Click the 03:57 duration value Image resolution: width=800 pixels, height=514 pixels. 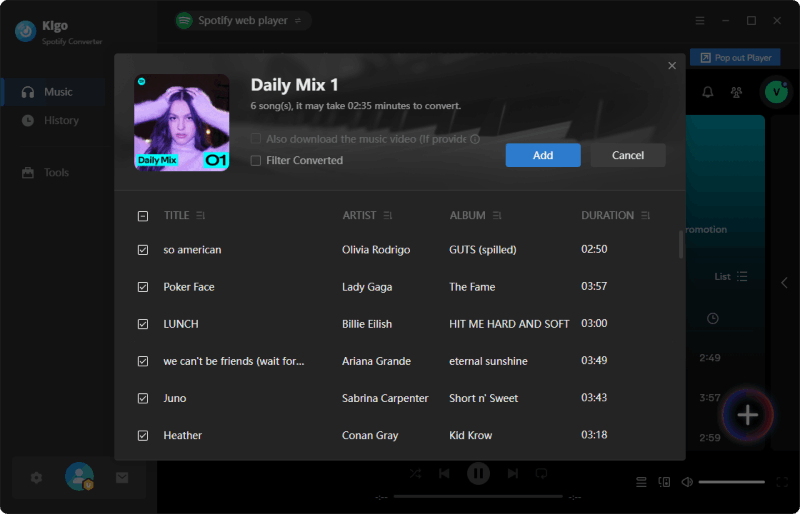coord(594,286)
